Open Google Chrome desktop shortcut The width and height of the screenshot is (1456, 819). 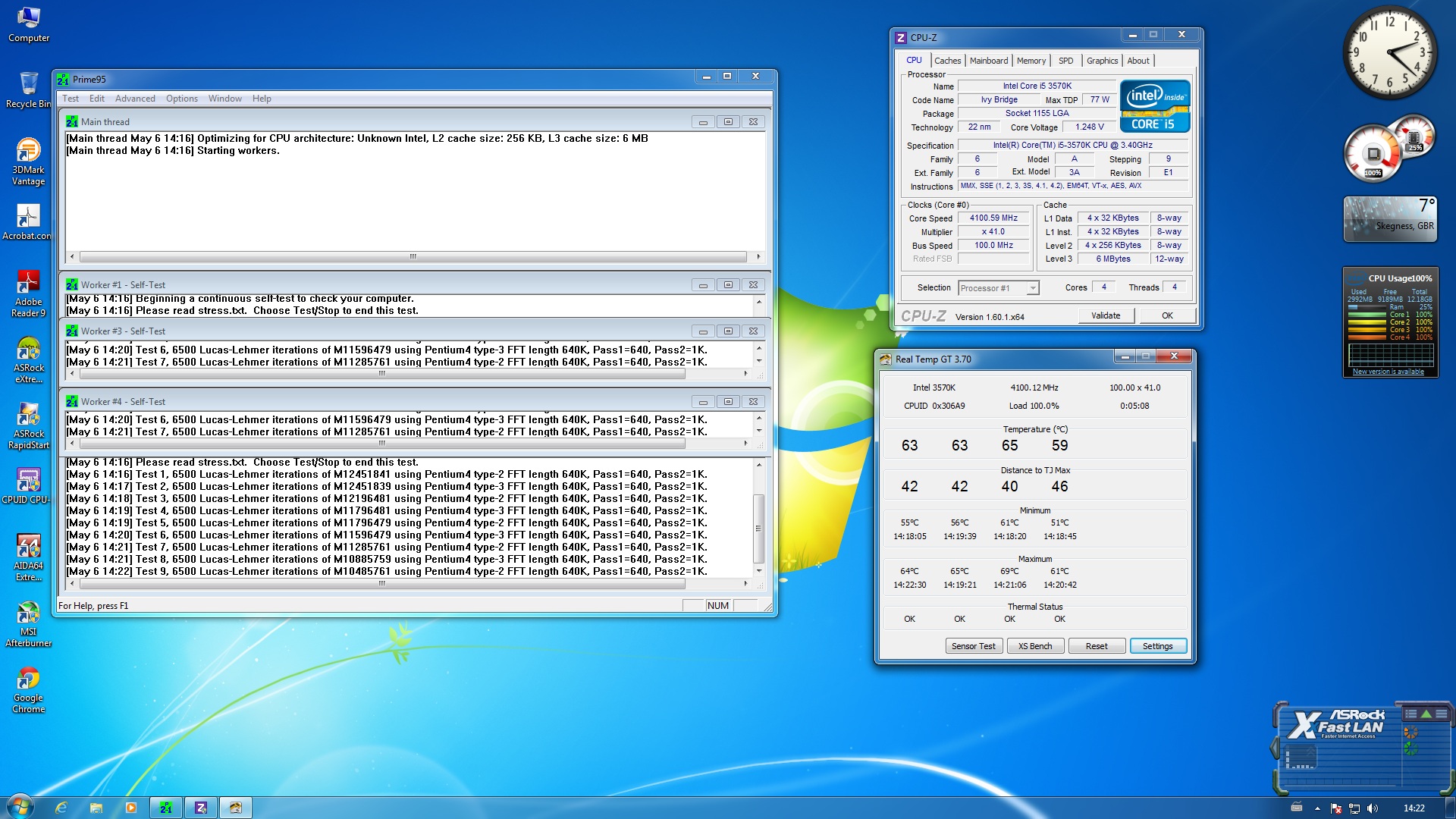pyautogui.click(x=28, y=689)
